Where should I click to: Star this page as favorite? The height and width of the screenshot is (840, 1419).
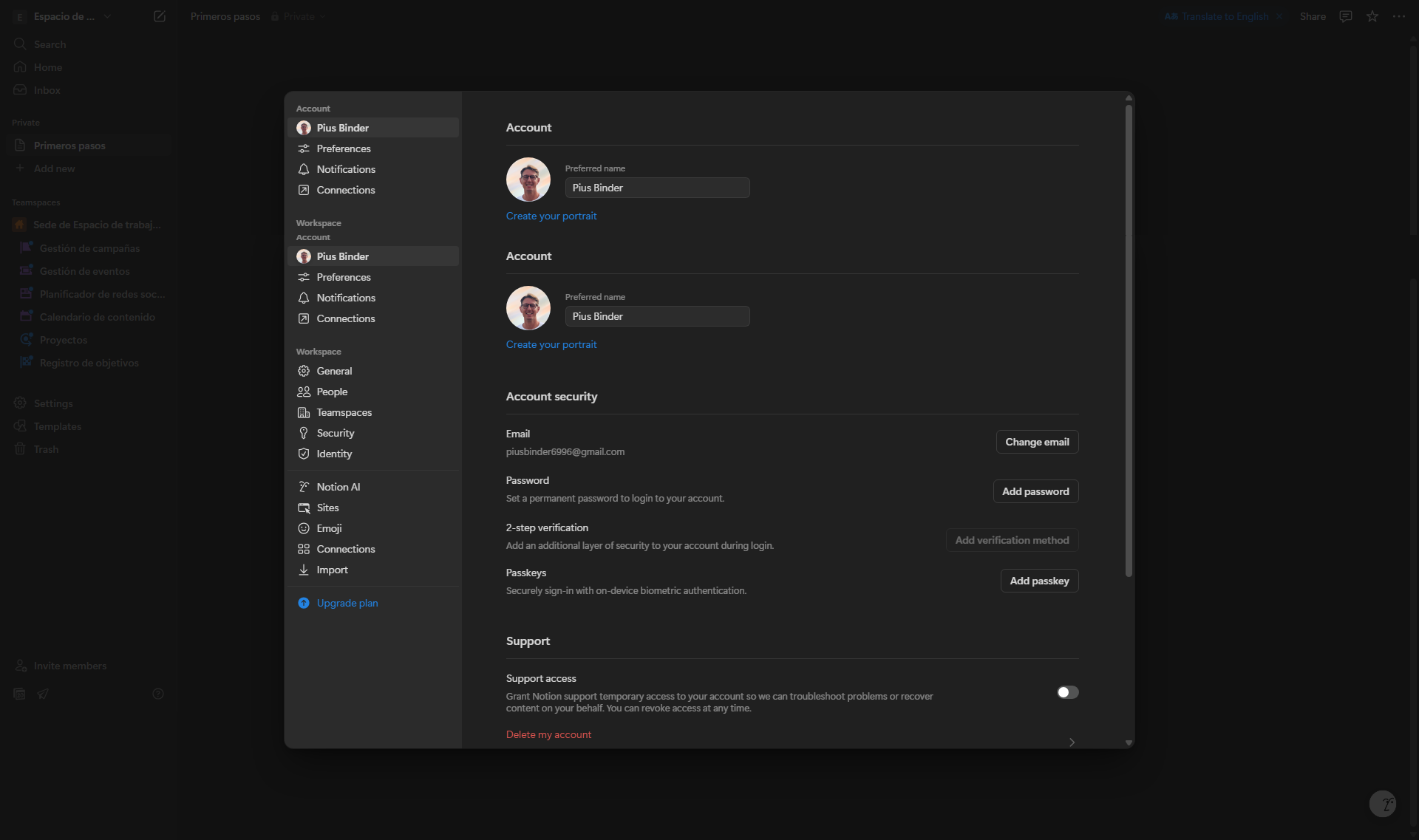click(1372, 16)
